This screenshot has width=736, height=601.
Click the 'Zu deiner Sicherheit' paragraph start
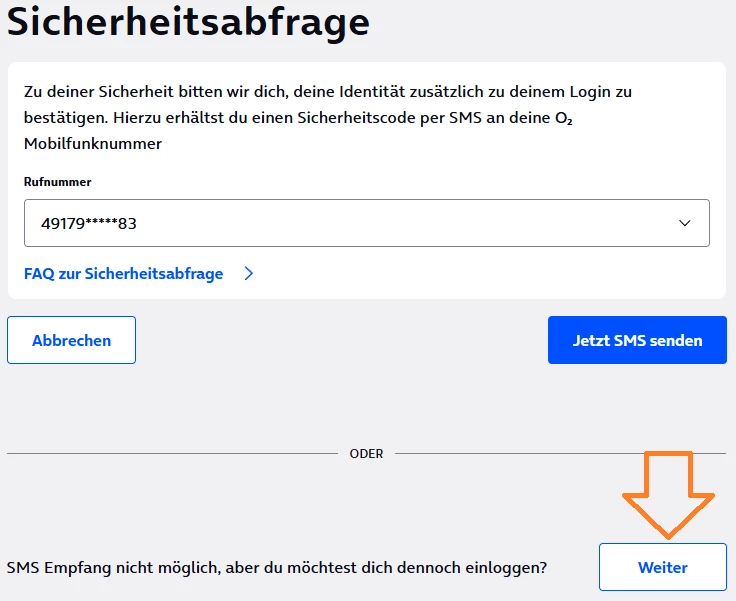tap(90, 92)
